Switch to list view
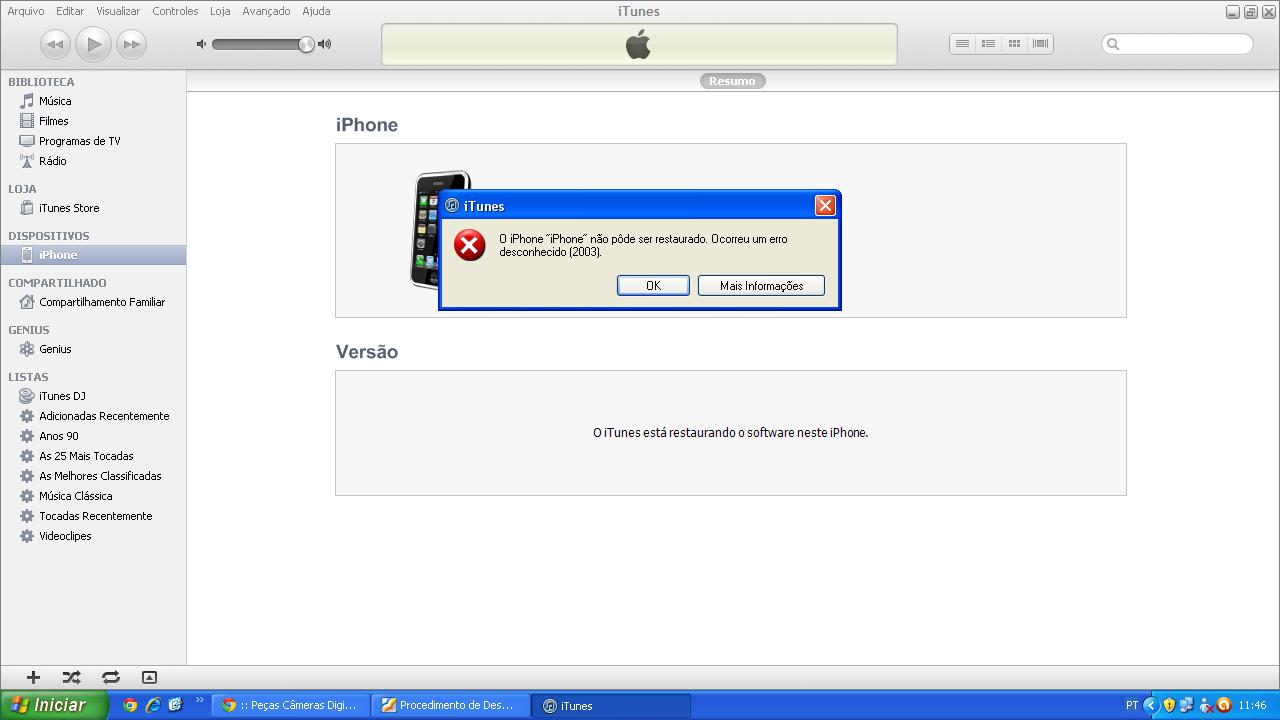This screenshot has width=1280, height=720. [x=962, y=44]
